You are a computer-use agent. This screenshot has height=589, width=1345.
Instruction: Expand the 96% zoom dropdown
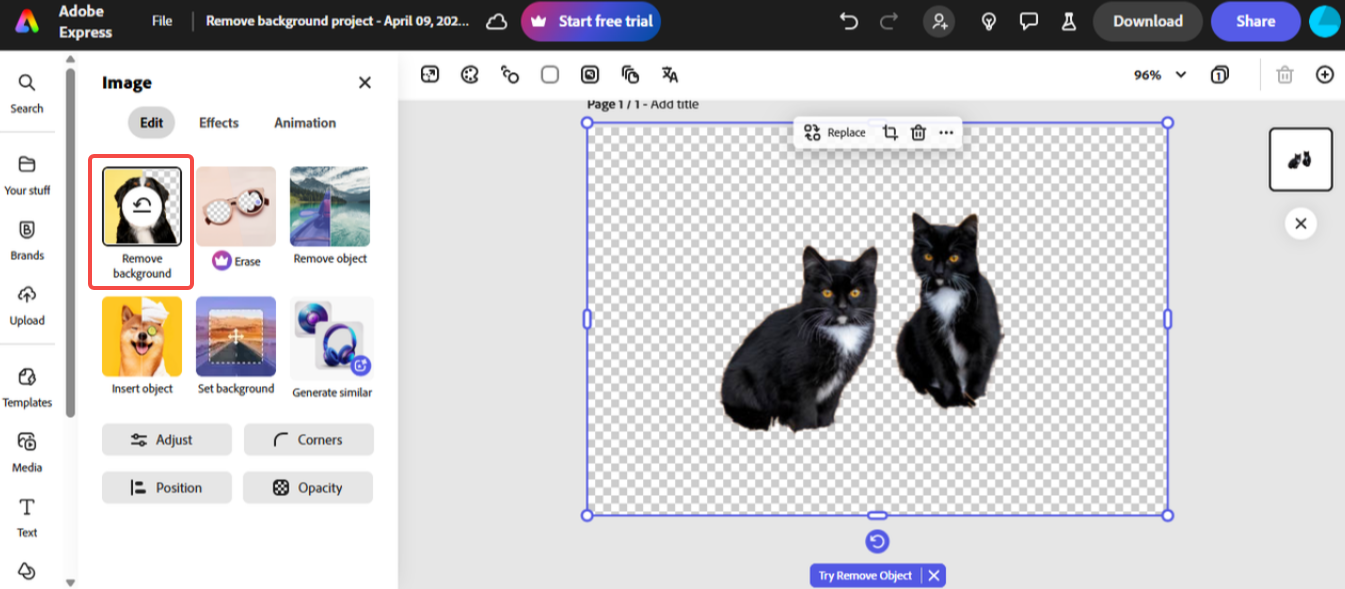(1181, 75)
